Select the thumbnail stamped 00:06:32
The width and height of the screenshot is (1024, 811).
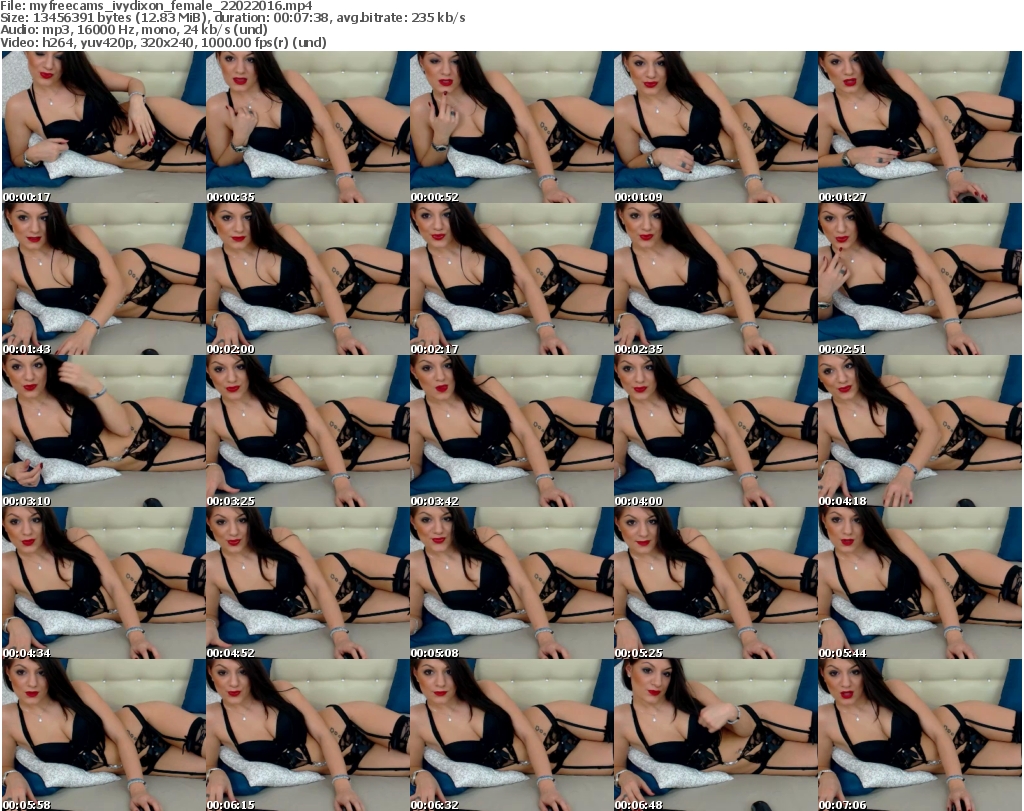[x=511, y=735]
